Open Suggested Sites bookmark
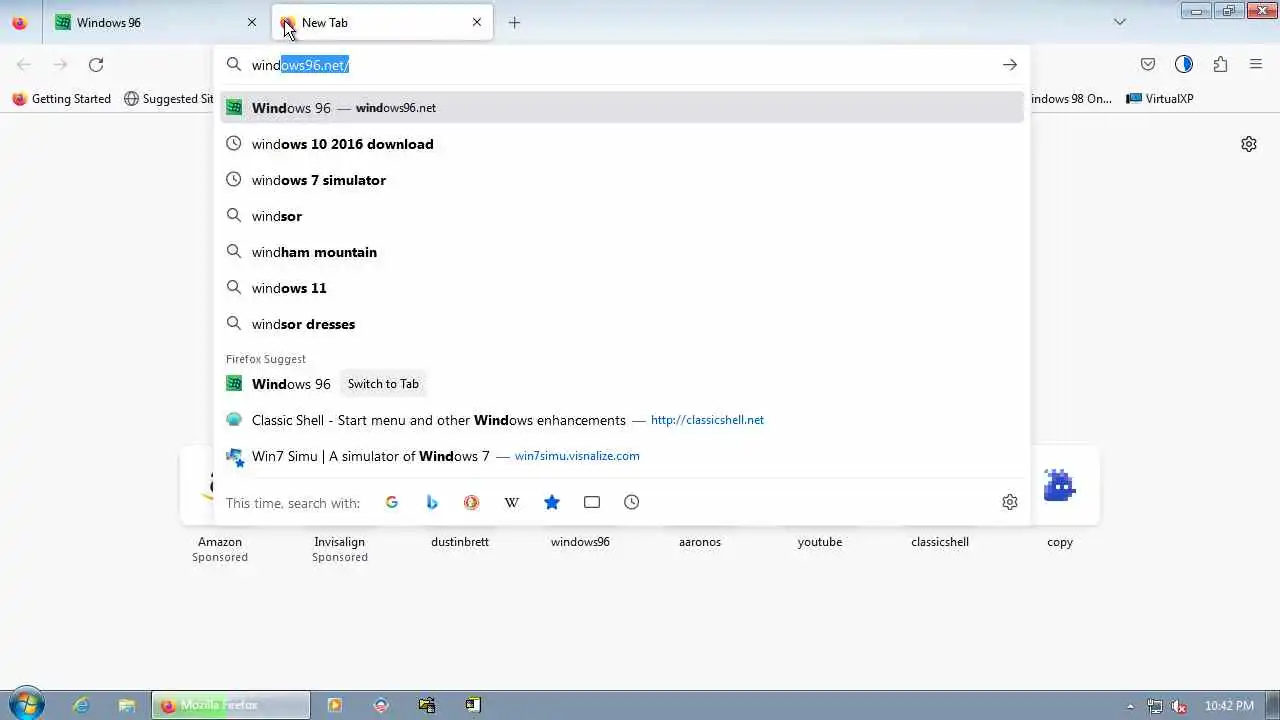The width and height of the screenshot is (1280, 720). 168,99
